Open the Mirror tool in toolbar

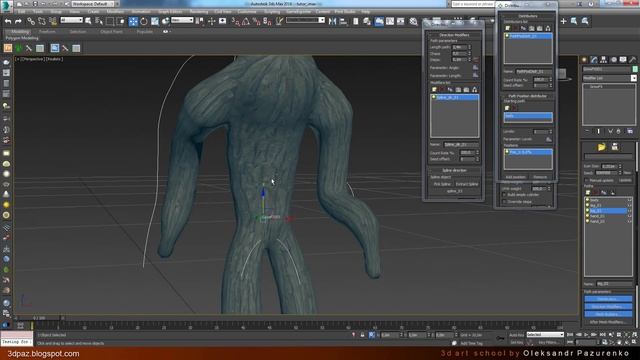pos(333,21)
